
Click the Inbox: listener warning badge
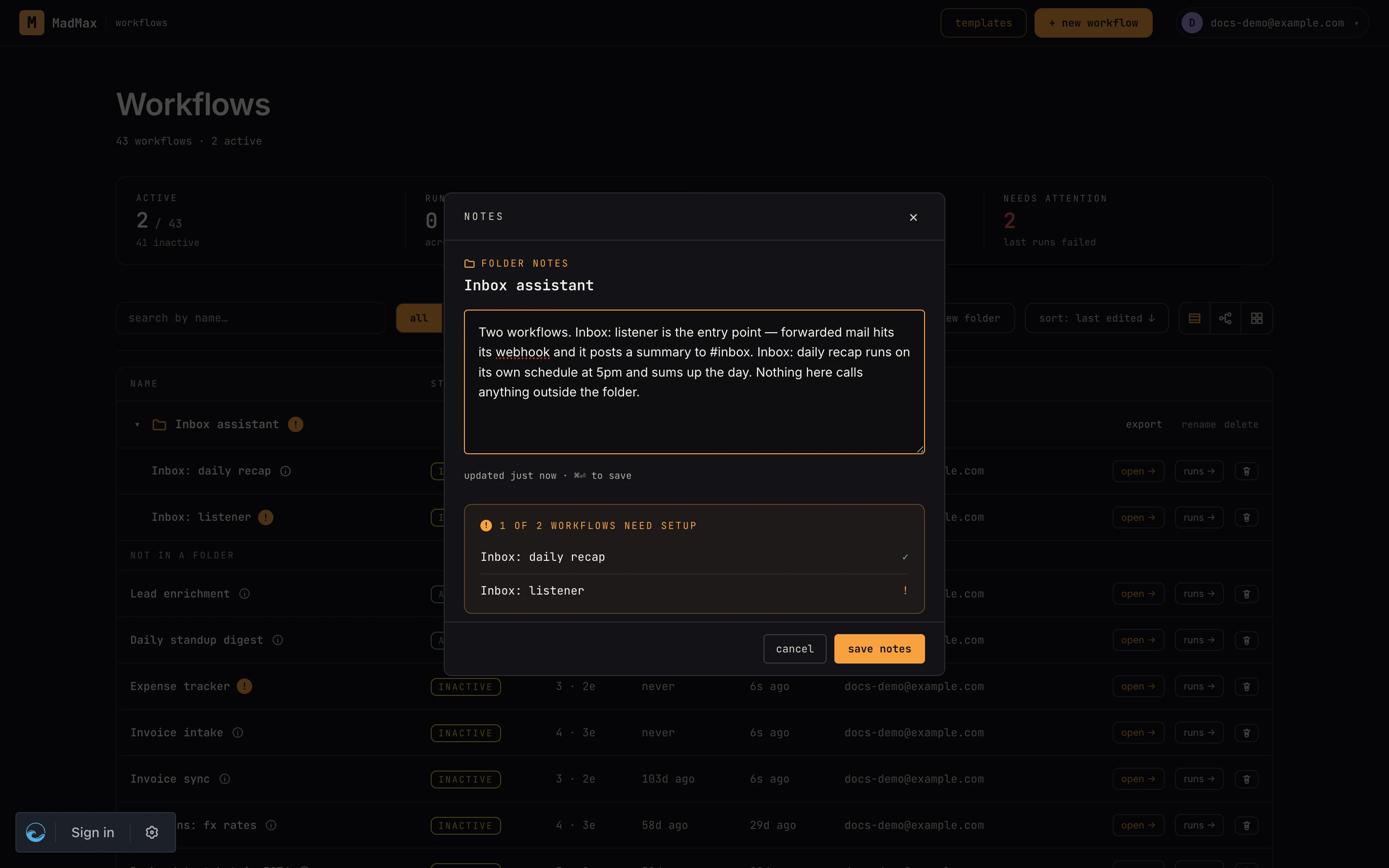pos(266,517)
